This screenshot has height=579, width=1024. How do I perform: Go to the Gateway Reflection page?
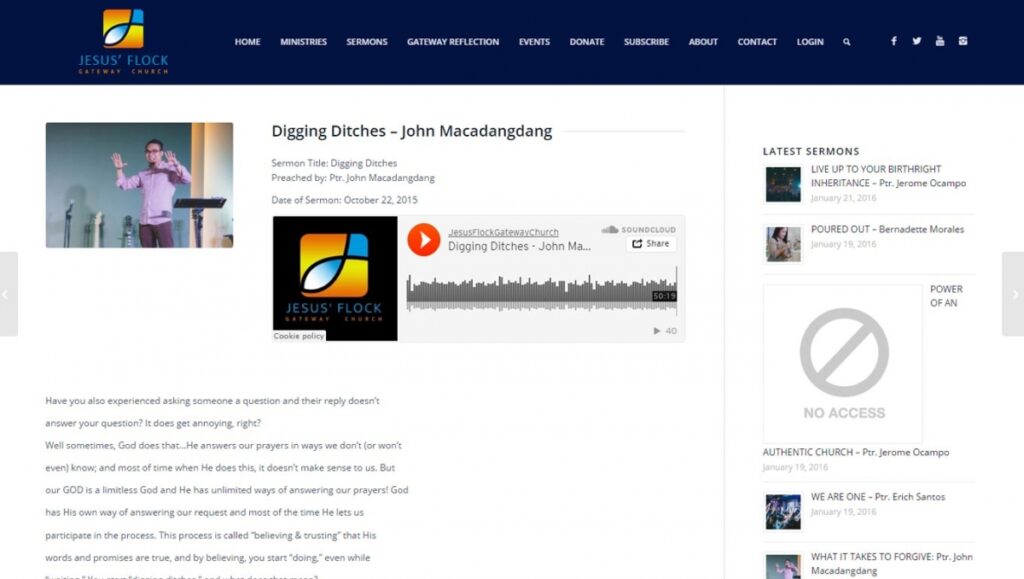pyautogui.click(x=453, y=42)
